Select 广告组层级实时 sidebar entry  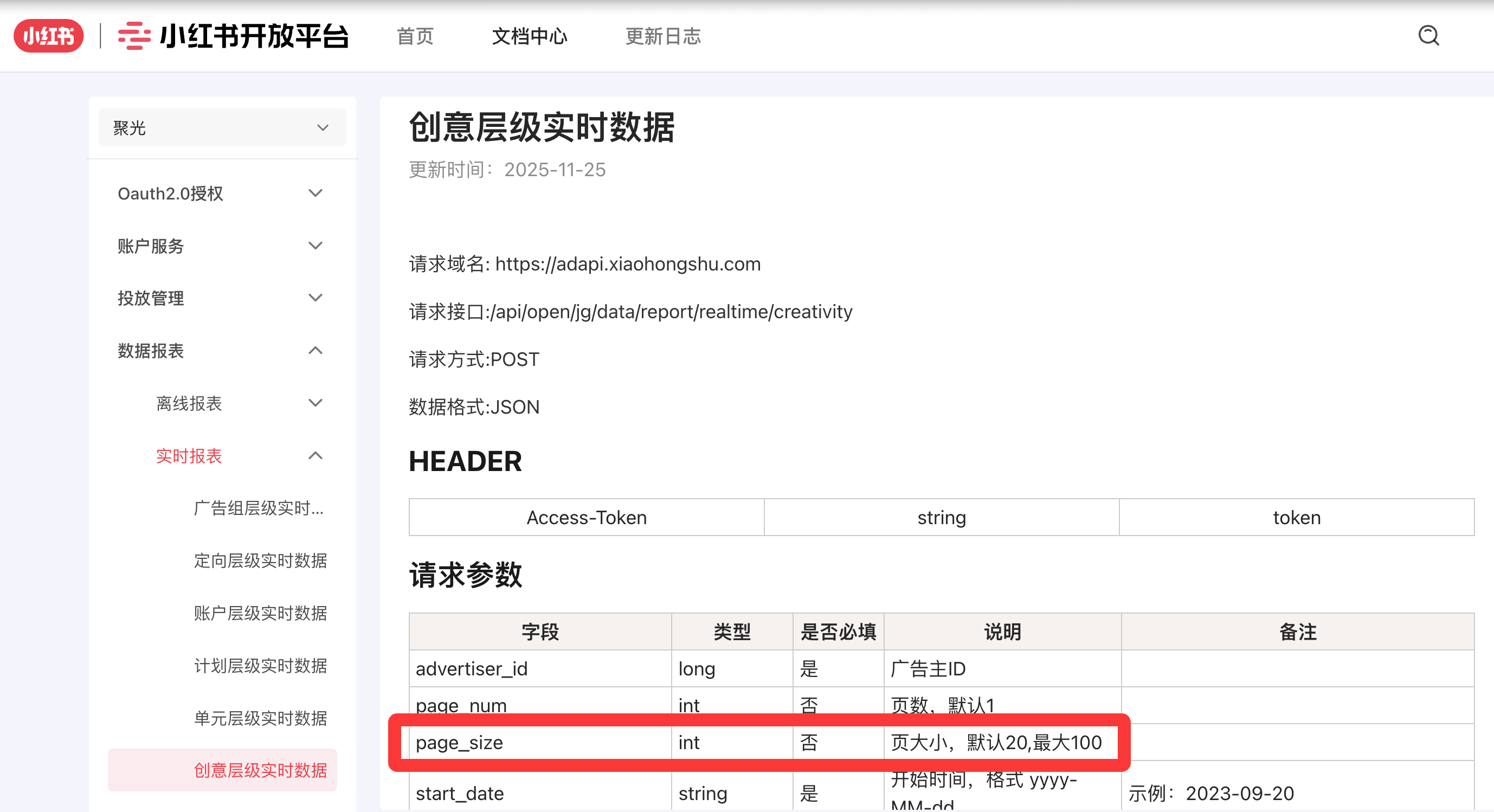[x=259, y=508]
